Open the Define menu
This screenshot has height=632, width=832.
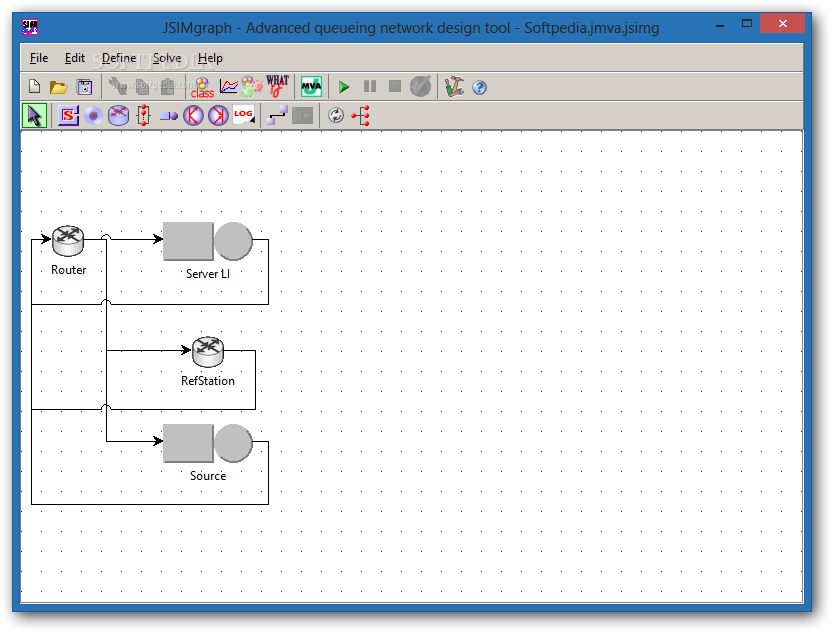pos(119,58)
